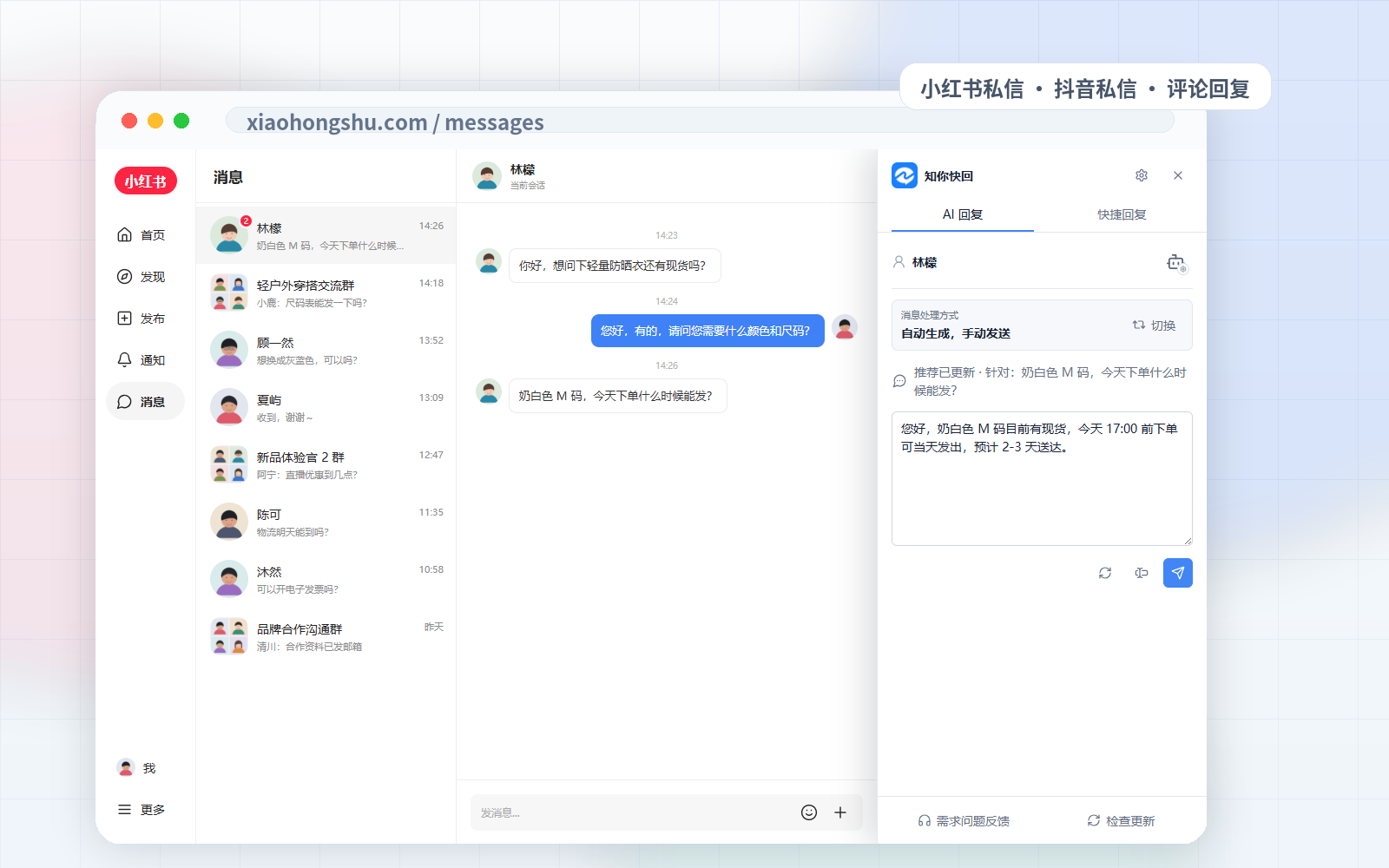Click the plus attachment icon

point(840,812)
